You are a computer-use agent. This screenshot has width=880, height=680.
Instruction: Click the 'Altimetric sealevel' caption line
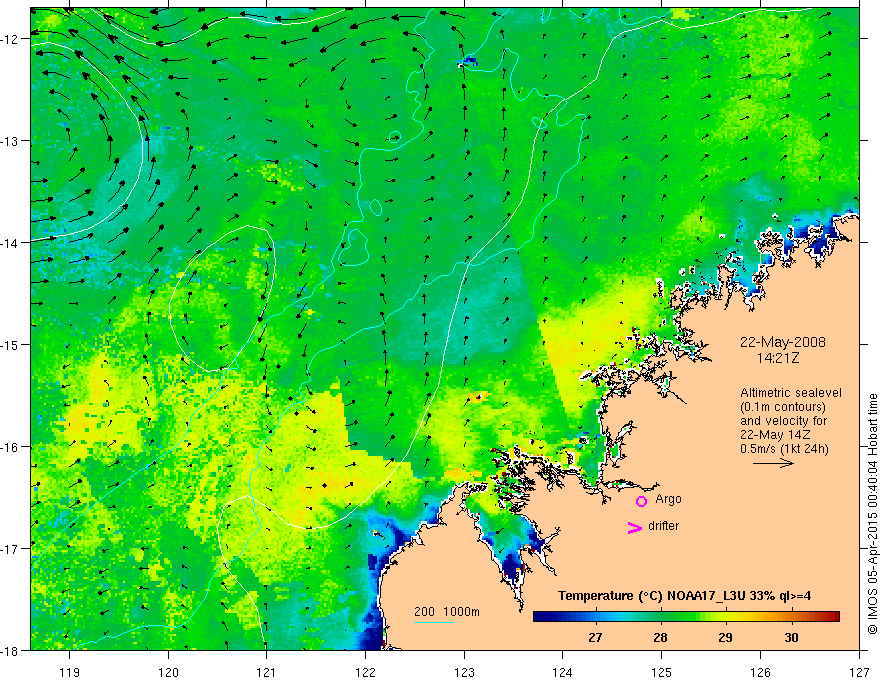(x=791, y=393)
